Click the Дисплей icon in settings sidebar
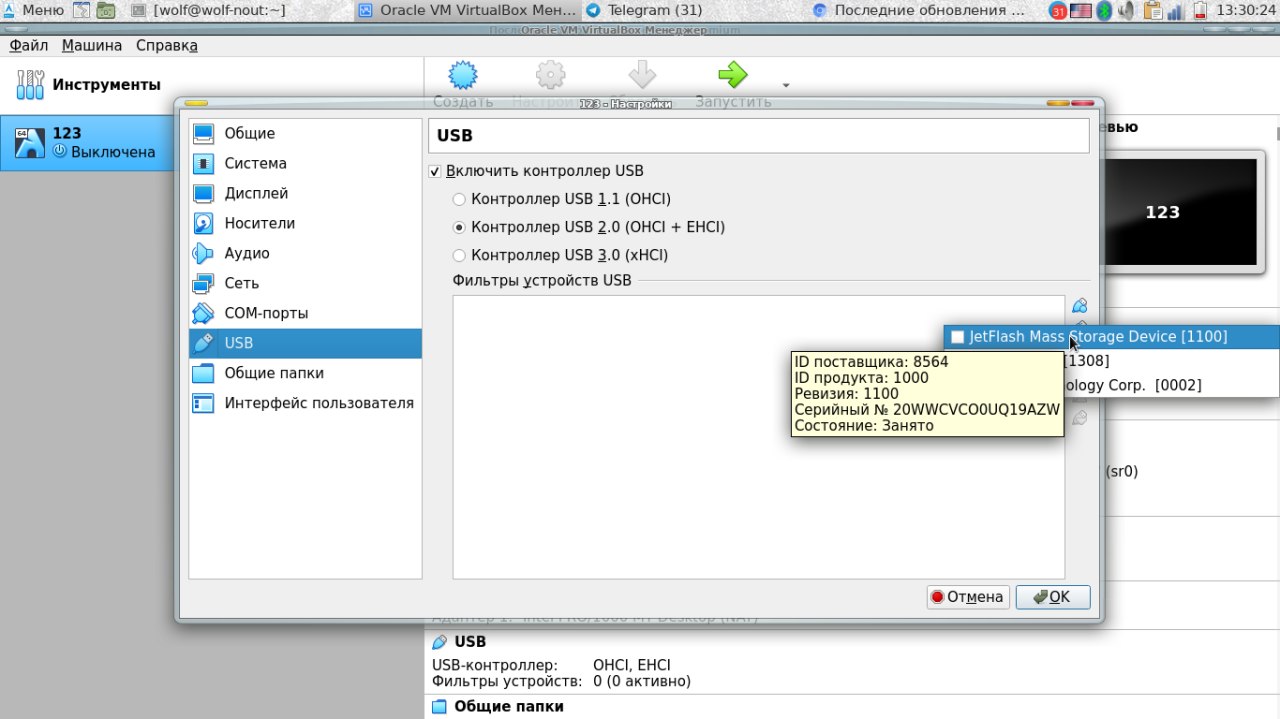Viewport: 1280px width, 719px height. [203, 193]
